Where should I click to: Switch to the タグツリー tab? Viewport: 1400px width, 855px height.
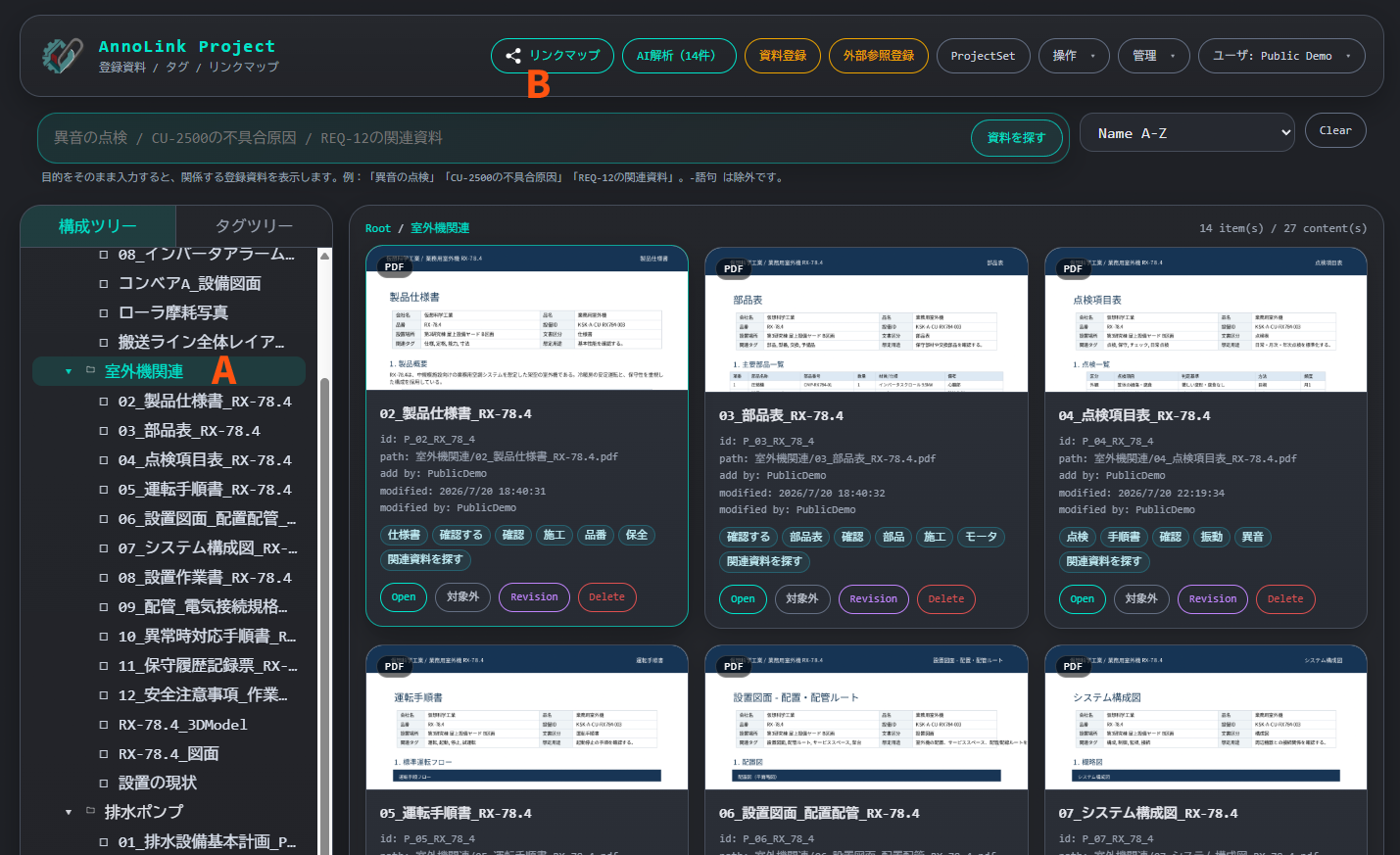254,225
